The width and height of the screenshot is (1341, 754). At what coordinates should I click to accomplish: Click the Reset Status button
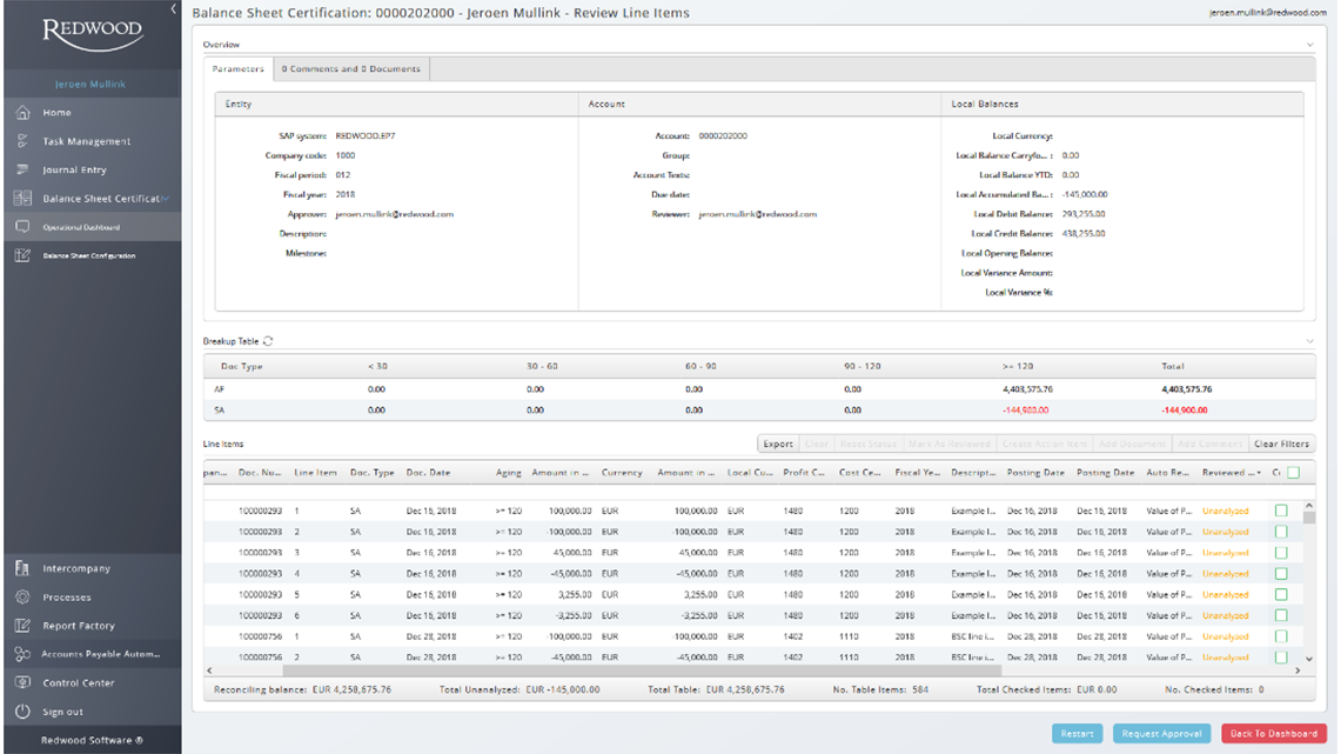(867, 444)
